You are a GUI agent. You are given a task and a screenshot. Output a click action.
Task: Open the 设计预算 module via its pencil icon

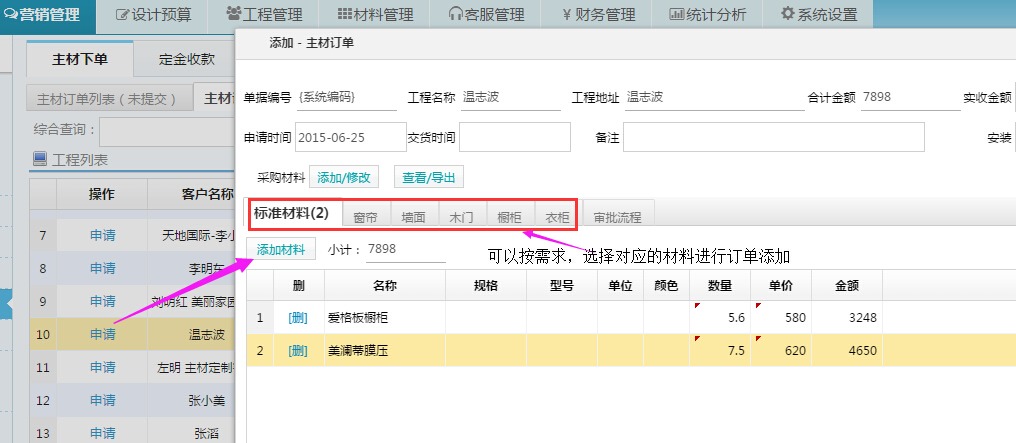[x=123, y=15]
